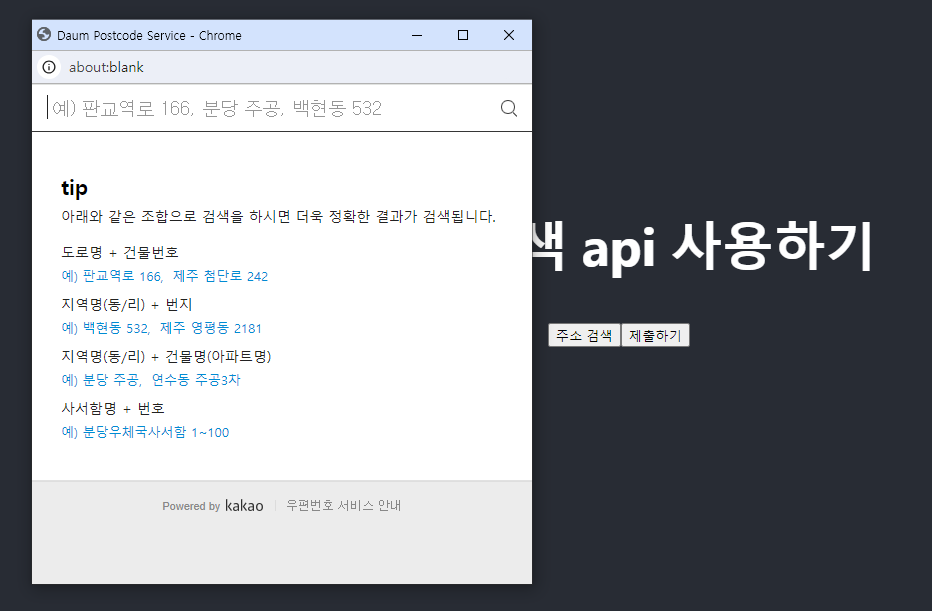Click the 주소 검색 button on main page
This screenshot has width=932, height=611.
(x=584, y=335)
